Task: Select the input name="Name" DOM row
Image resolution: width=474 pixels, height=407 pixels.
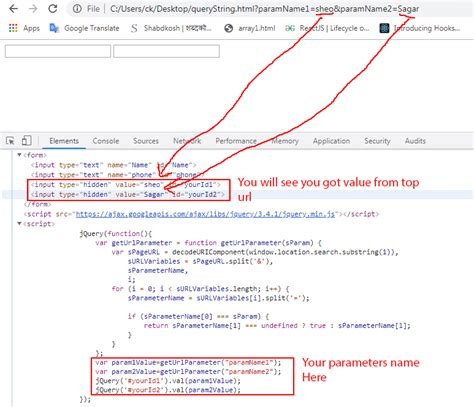Action: [x=113, y=165]
